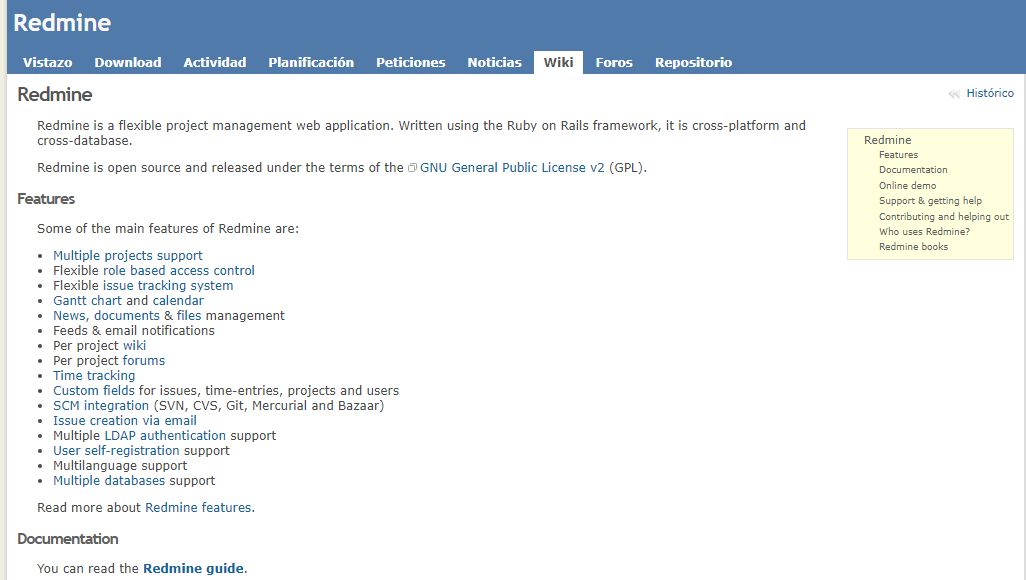Jump to Features in table of contents
This screenshot has height=580, width=1026.
coord(898,154)
